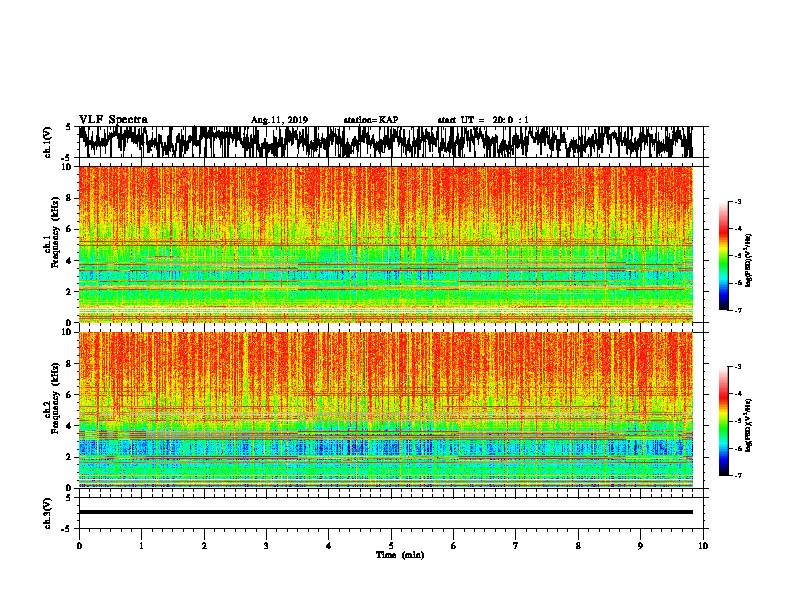Click inside the ch.1 frequency spectrogram
Screen dimensions: 792x612
click(x=385, y=244)
